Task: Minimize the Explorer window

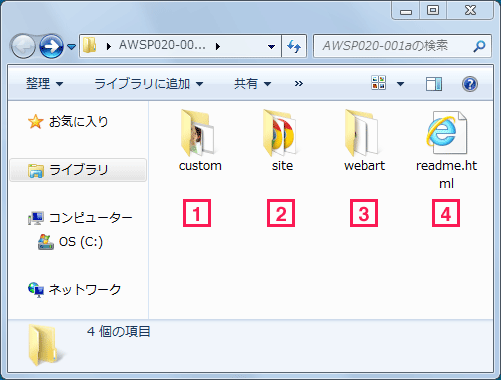Action: pos(406,11)
